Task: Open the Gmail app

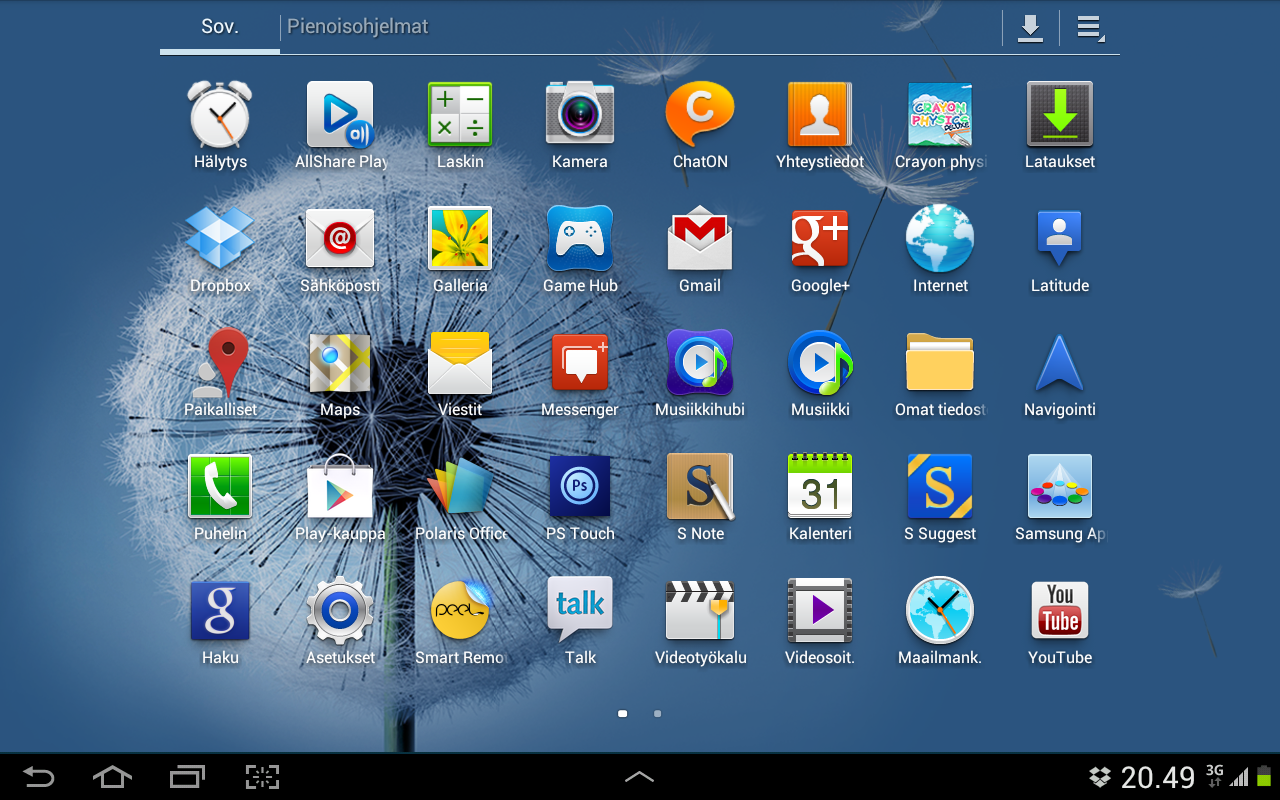Action: click(x=700, y=250)
